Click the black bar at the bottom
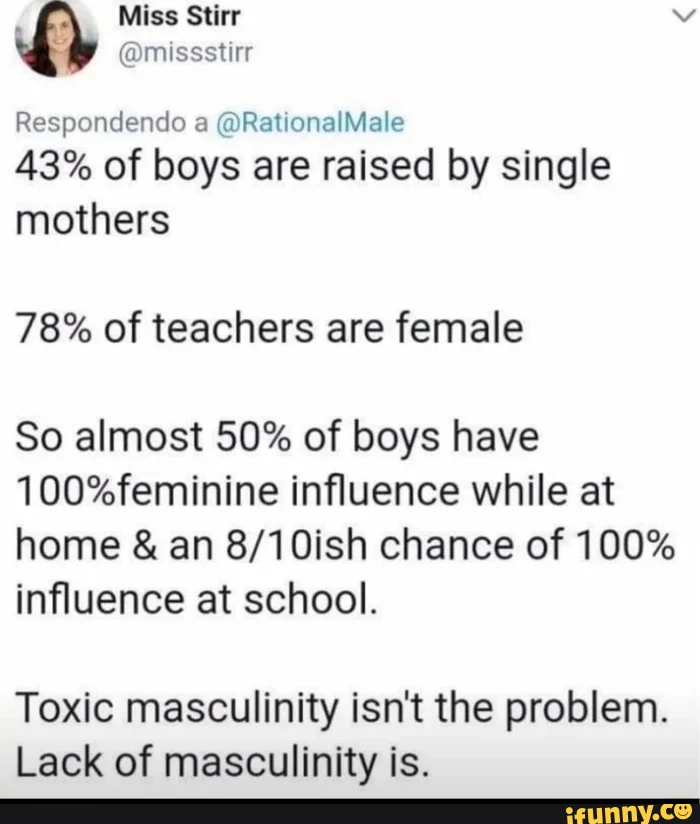This screenshot has height=824, width=700. click(250, 810)
